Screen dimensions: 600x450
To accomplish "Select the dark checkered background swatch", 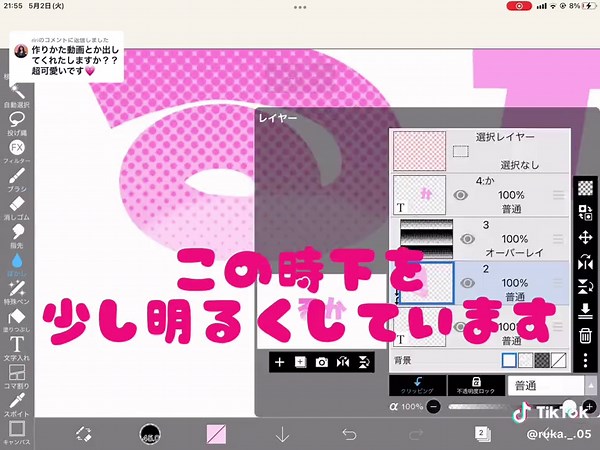I will (x=542, y=360).
